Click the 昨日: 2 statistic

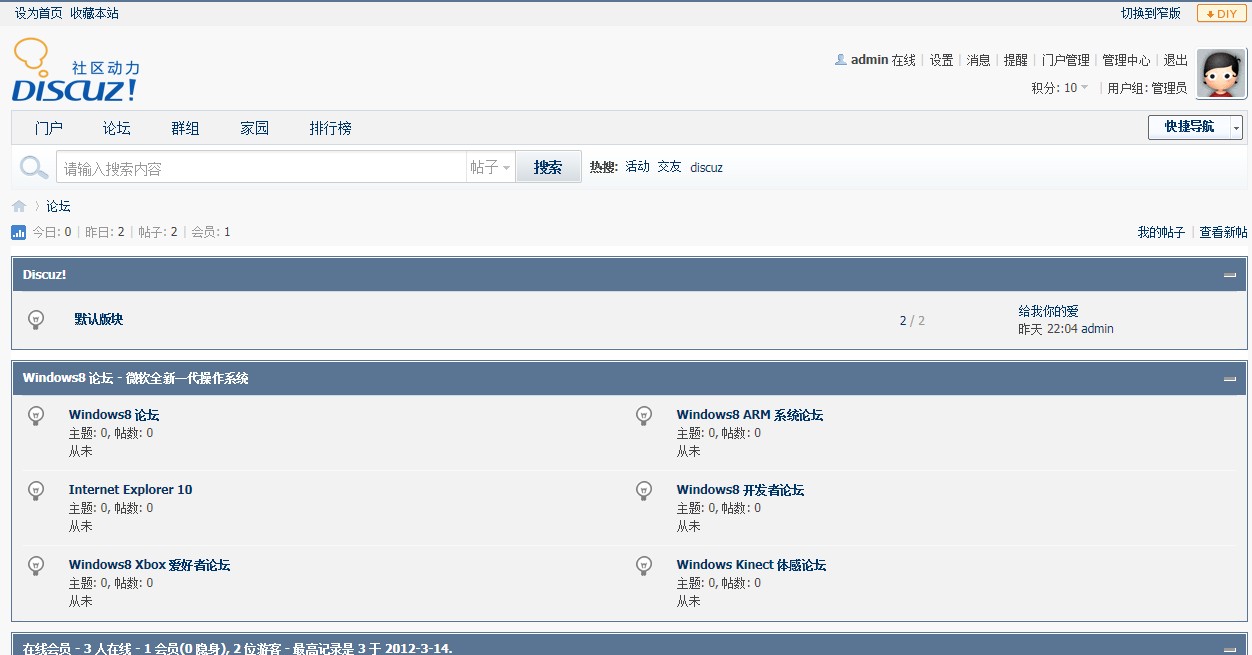pos(105,232)
